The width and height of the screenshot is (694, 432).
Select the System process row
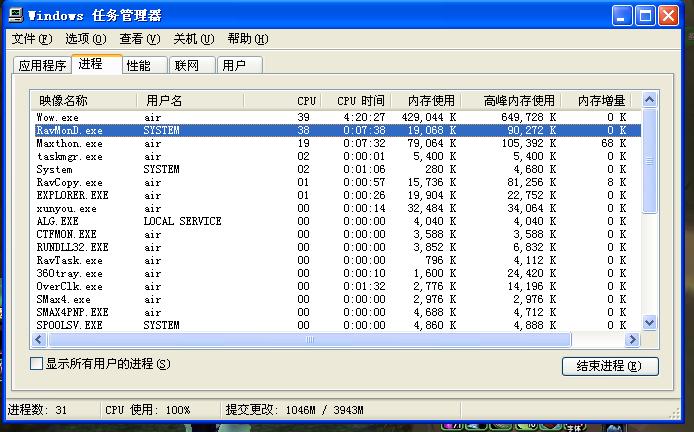point(336,169)
